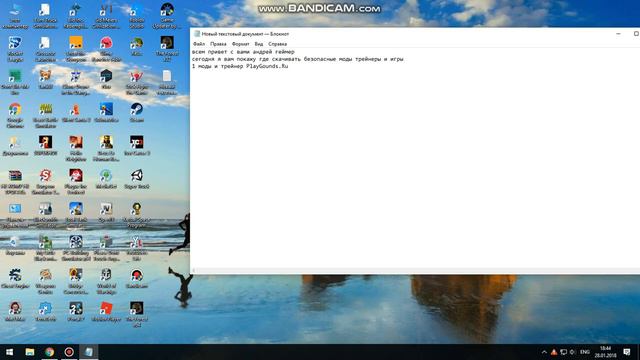
Task: Open the Вид menu in Notepad
Action: tap(259, 44)
